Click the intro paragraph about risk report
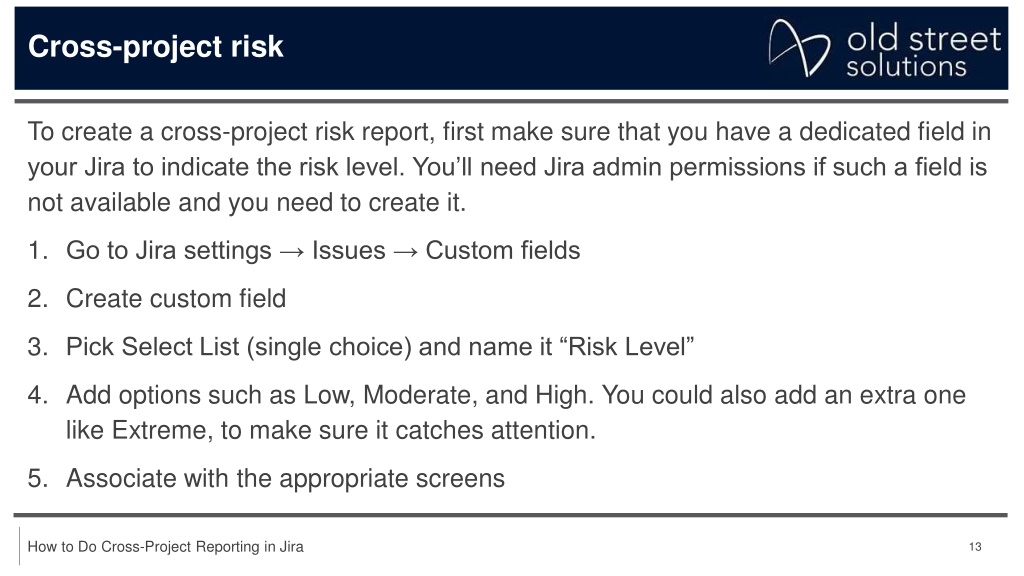This screenshot has width=1024, height=576. [509, 167]
